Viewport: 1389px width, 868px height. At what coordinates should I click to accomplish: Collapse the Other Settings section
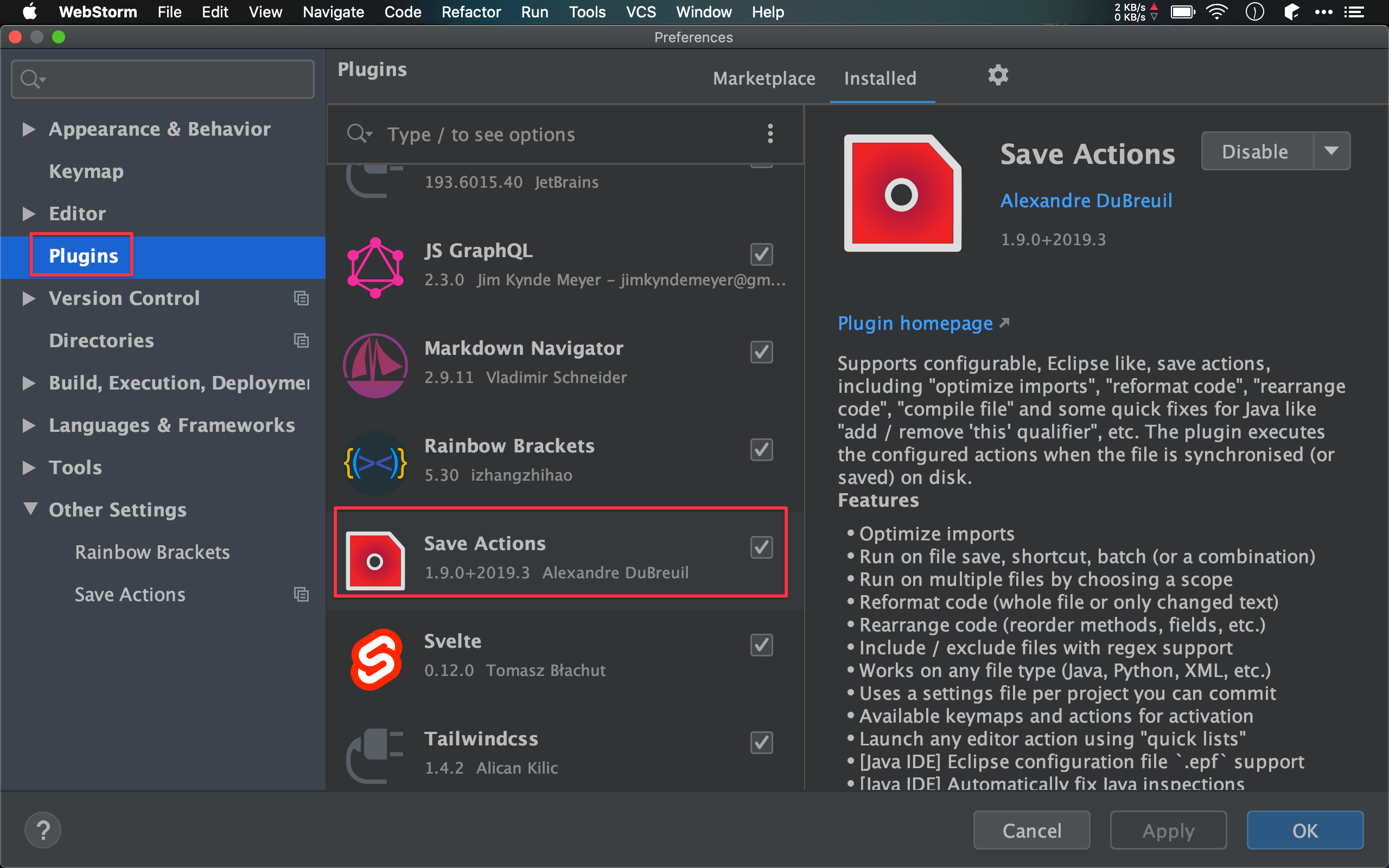click(30, 509)
